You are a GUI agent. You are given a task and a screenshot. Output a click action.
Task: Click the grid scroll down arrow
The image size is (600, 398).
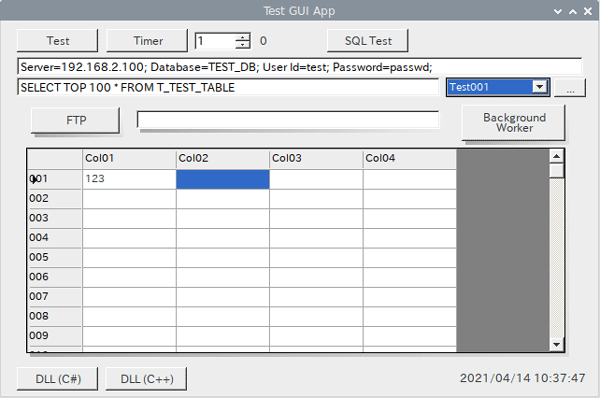coord(556,344)
